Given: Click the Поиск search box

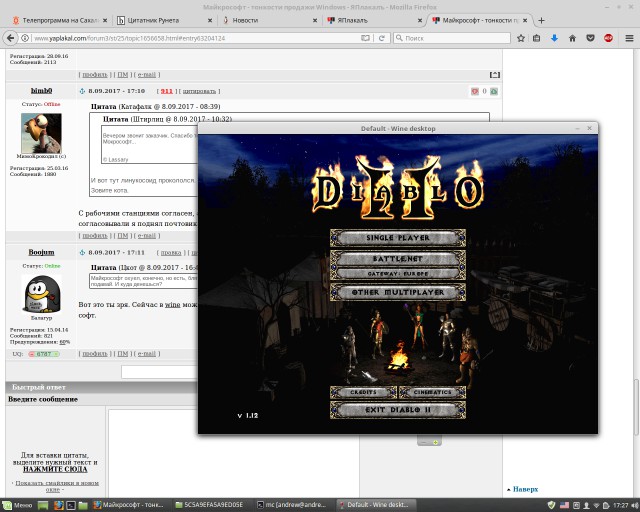Looking at the screenshot, I should tap(451, 38).
